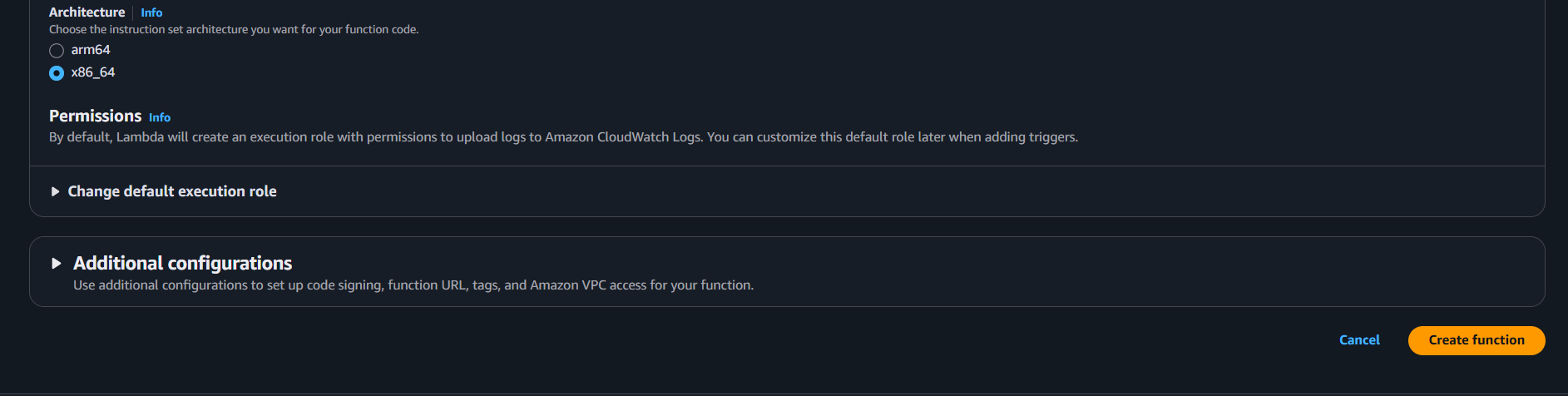1568x396 pixels.
Task: Open the Info link beside Architecture
Action: click(151, 12)
